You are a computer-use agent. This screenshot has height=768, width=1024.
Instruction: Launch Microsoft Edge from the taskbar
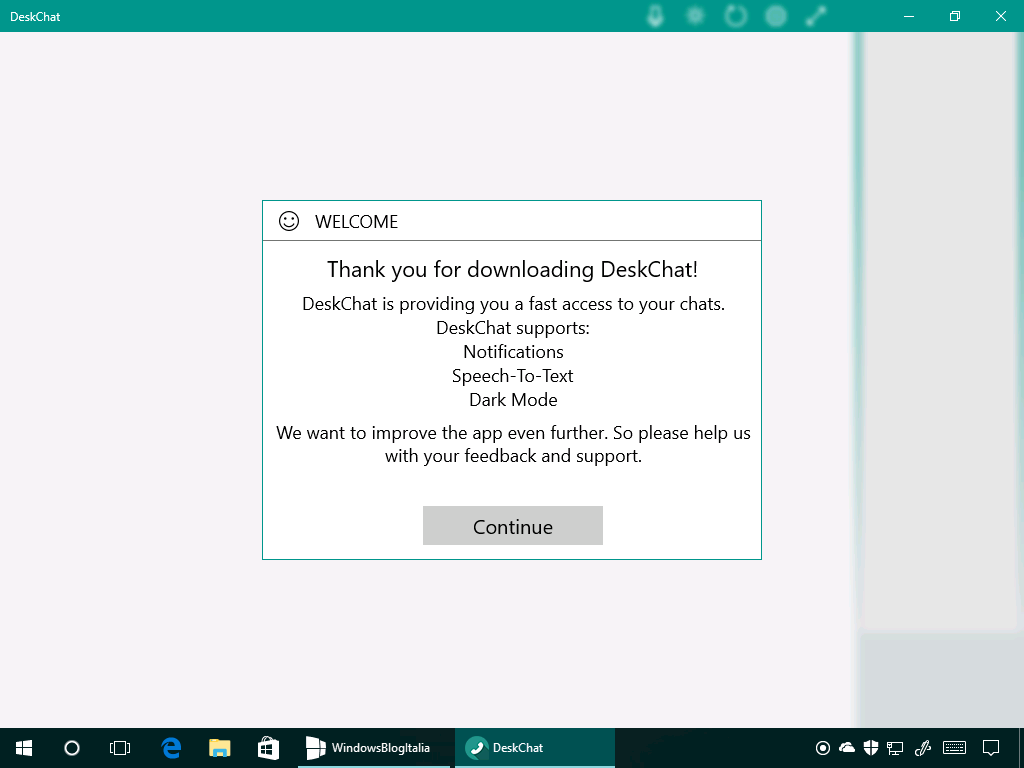[171, 748]
